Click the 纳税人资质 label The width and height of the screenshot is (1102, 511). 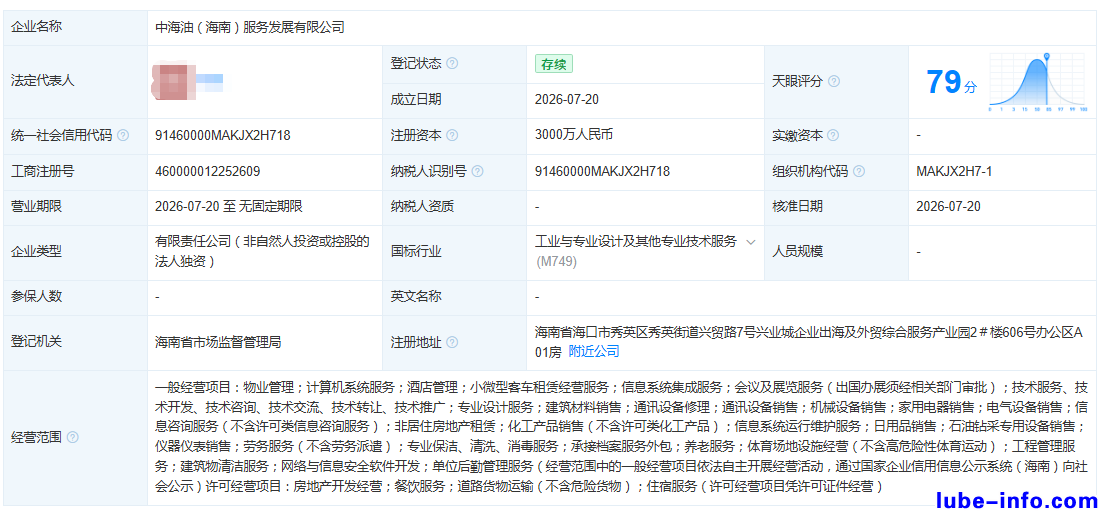pos(422,207)
